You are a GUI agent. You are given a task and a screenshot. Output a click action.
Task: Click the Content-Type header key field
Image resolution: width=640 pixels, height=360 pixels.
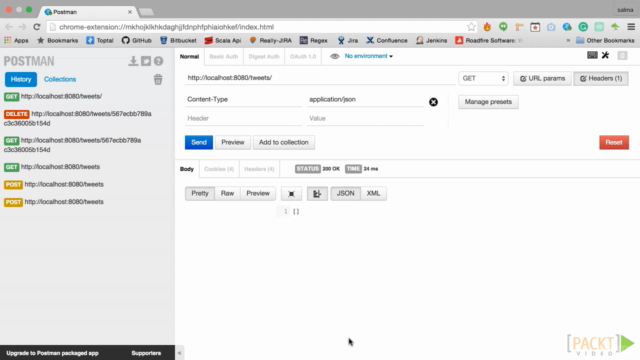[x=243, y=100]
